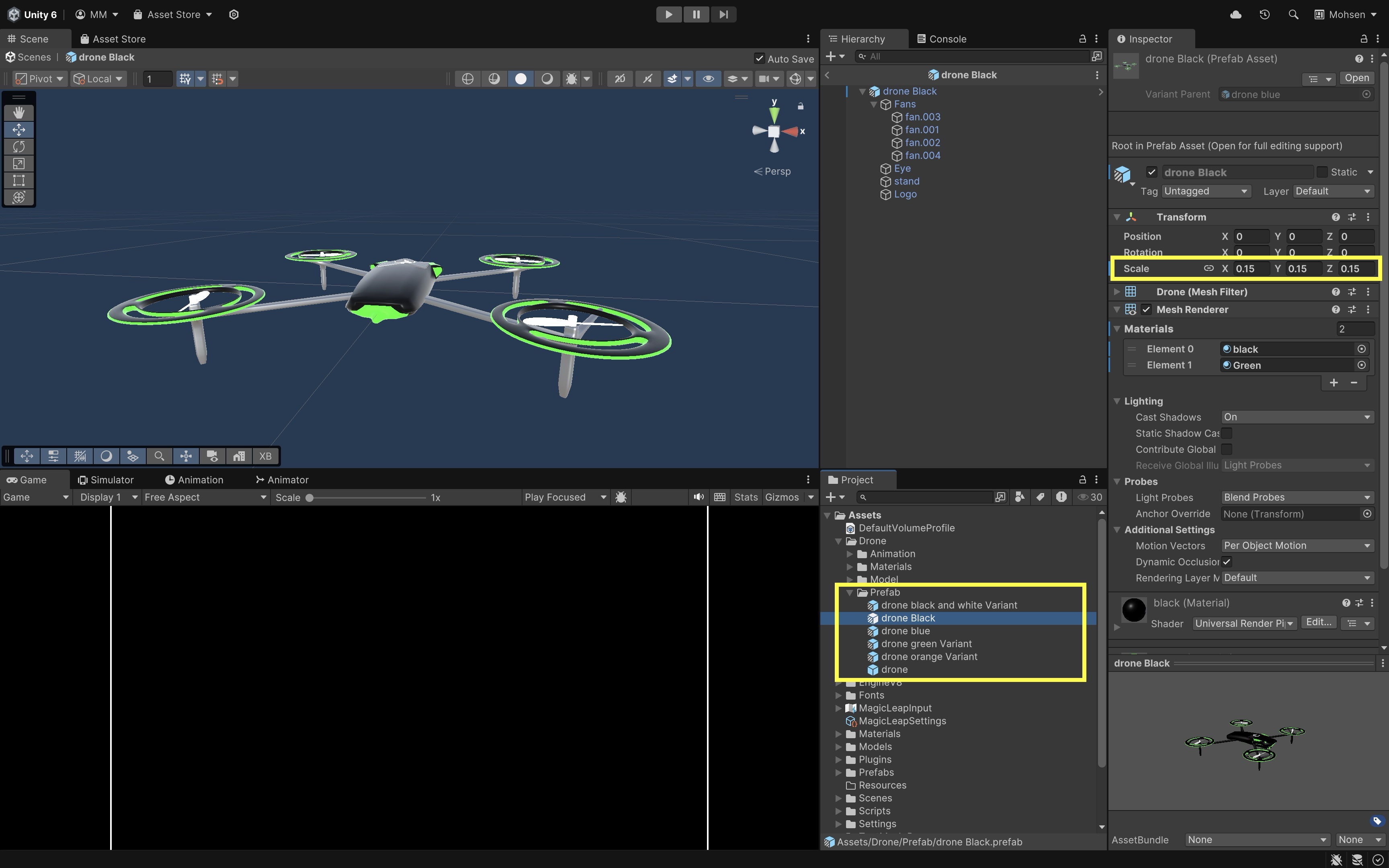The width and height of the screenshot is (1389, 868).
Task: Click the shader Edit... button
Action: (x=1318, y=623)
